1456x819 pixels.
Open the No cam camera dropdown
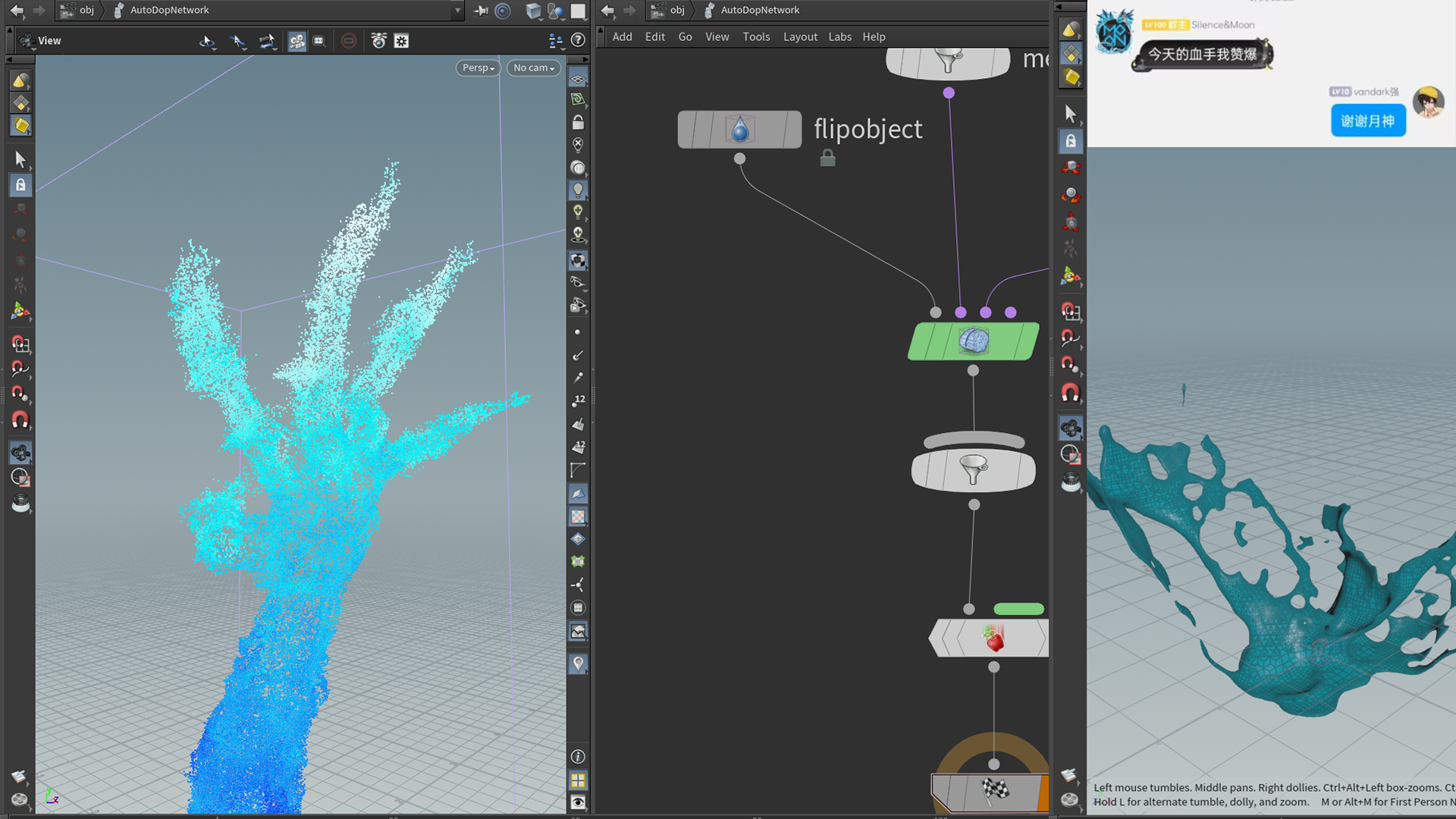pos(534,68)
